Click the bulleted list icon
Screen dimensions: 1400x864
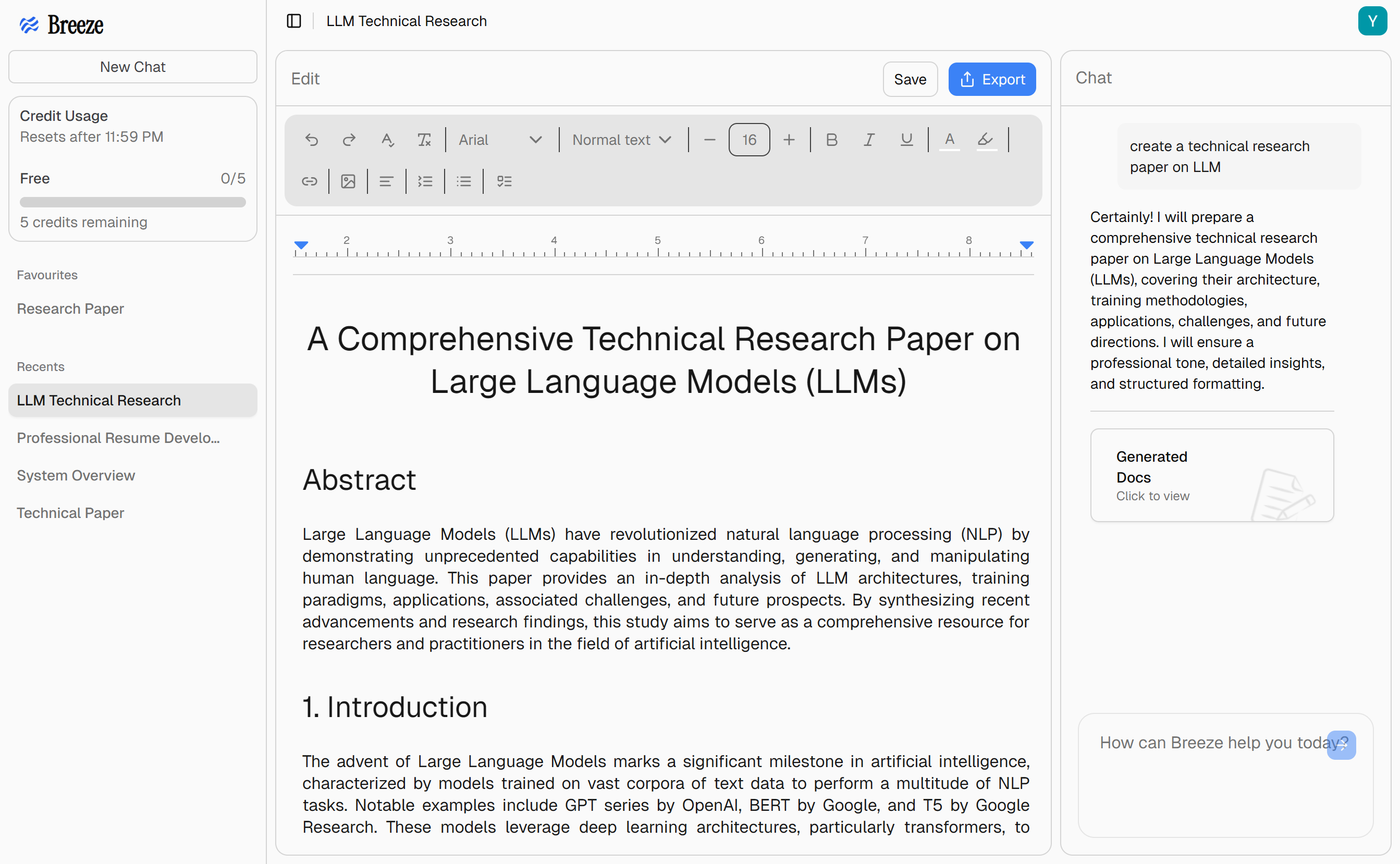coord(463,182)
